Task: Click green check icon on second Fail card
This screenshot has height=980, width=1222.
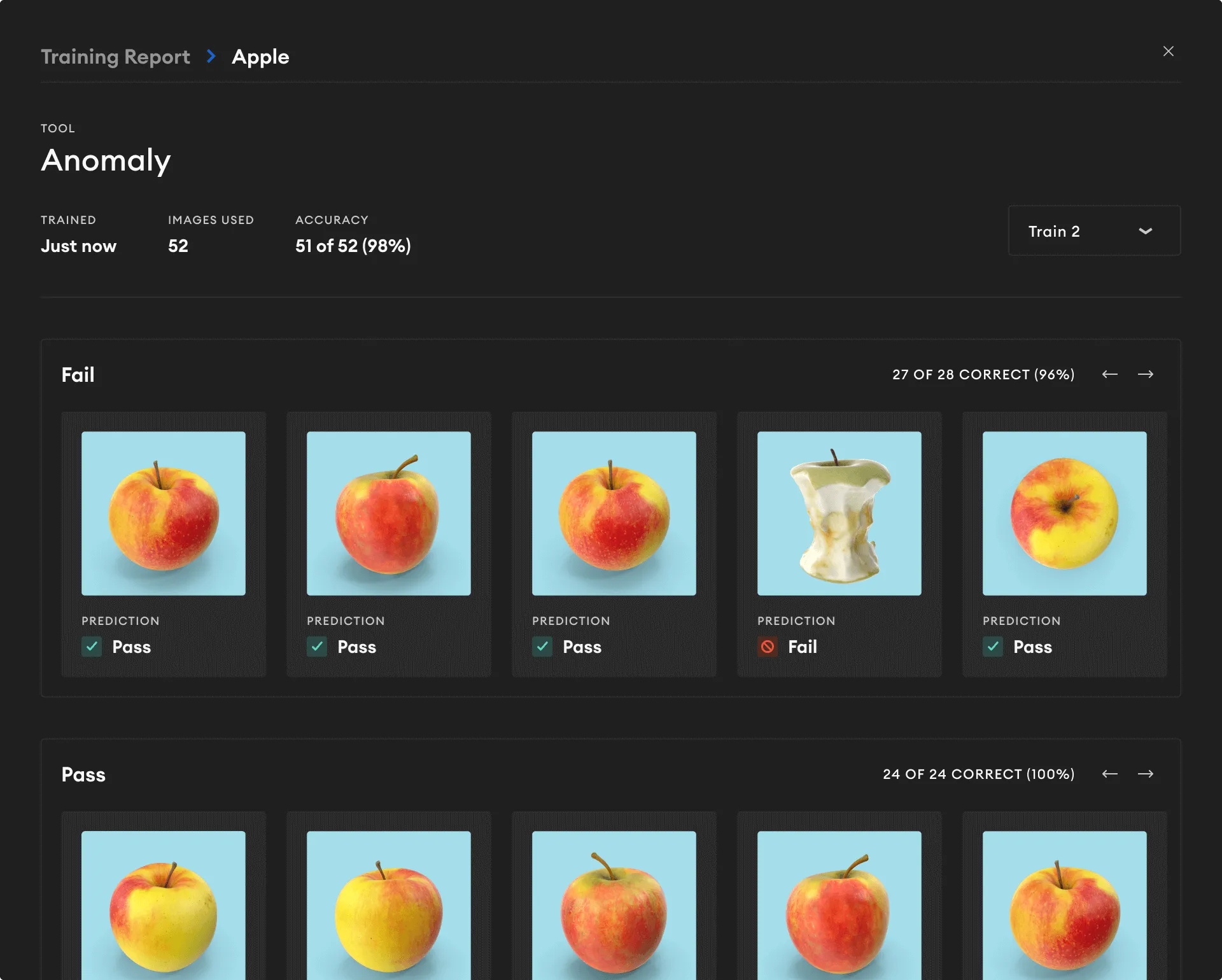Action: pyautogui.click(x=317, y=647)
